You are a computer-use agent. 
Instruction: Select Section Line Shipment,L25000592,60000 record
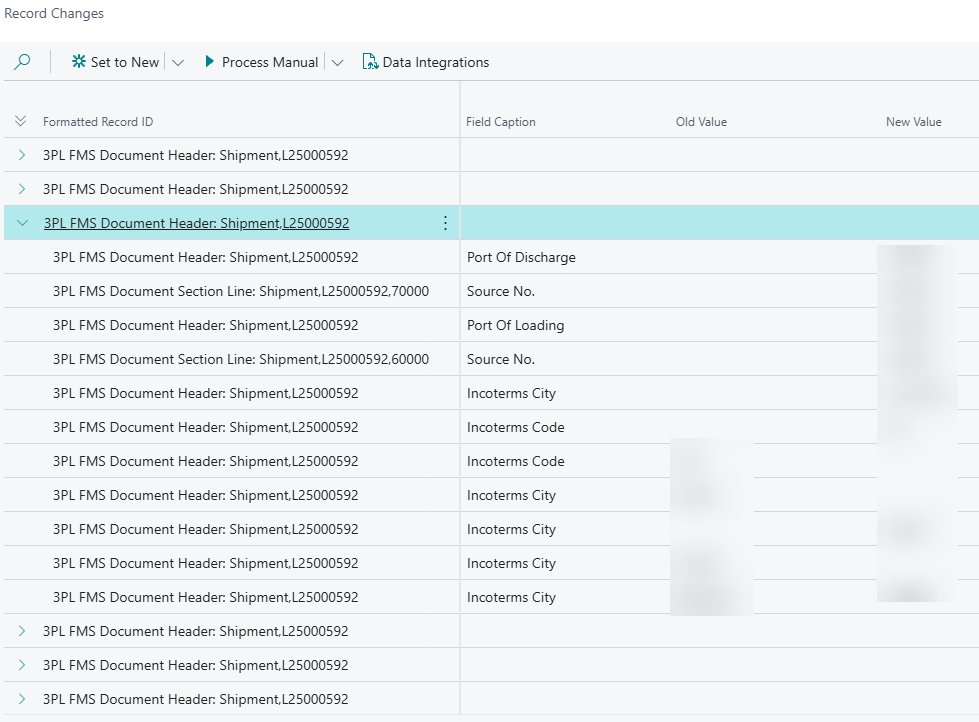(x=241, y=359)
